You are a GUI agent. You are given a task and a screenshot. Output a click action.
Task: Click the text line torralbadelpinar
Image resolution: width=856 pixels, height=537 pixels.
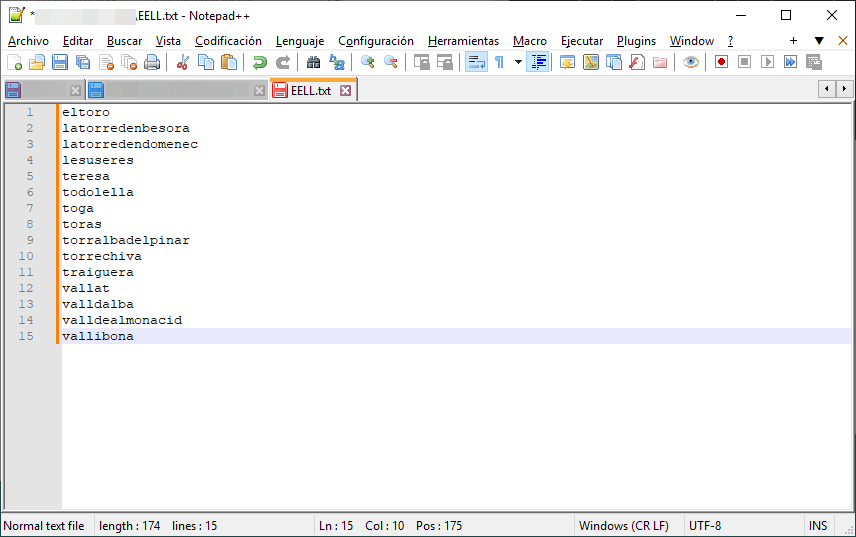[126, 240]
